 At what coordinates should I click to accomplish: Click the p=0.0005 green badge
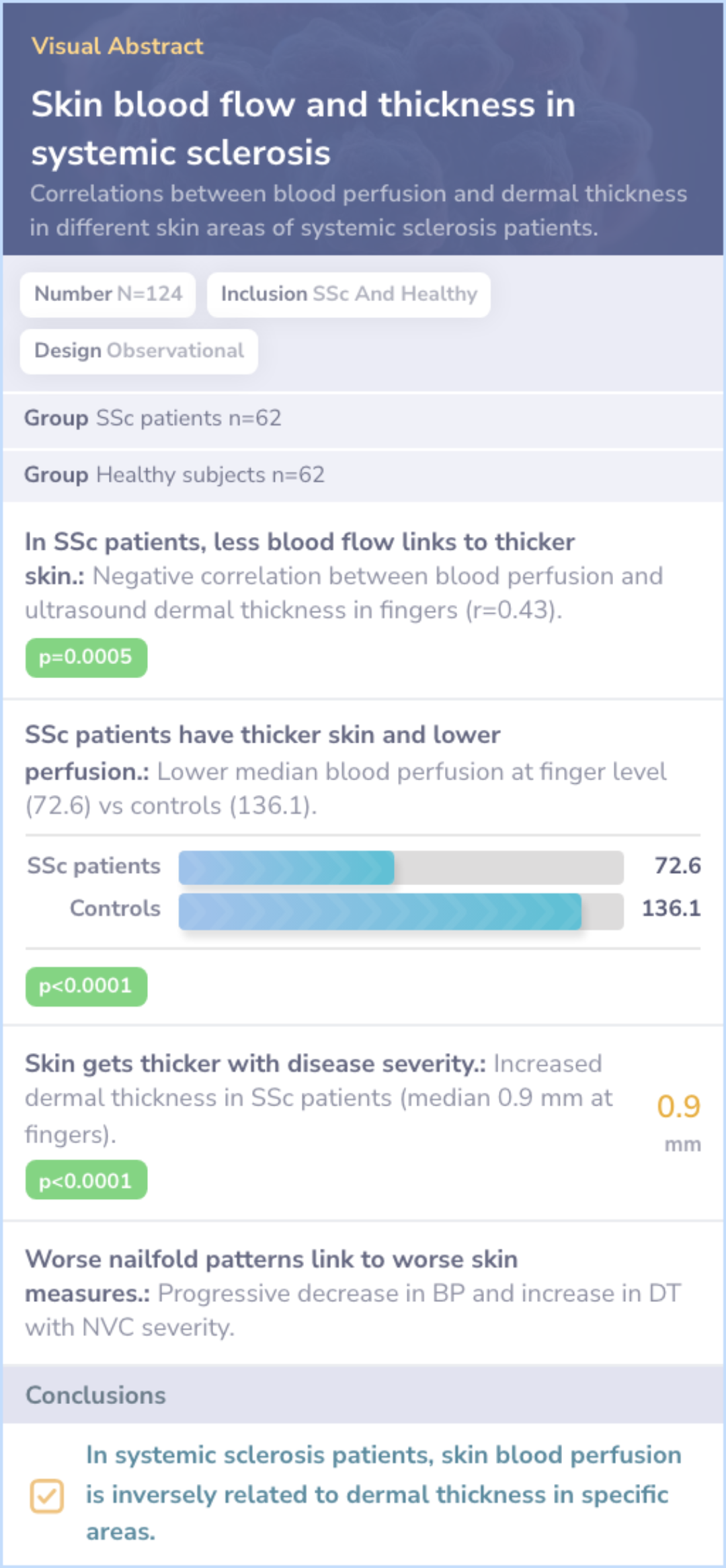pyautogui.click(x=86, y=657)
